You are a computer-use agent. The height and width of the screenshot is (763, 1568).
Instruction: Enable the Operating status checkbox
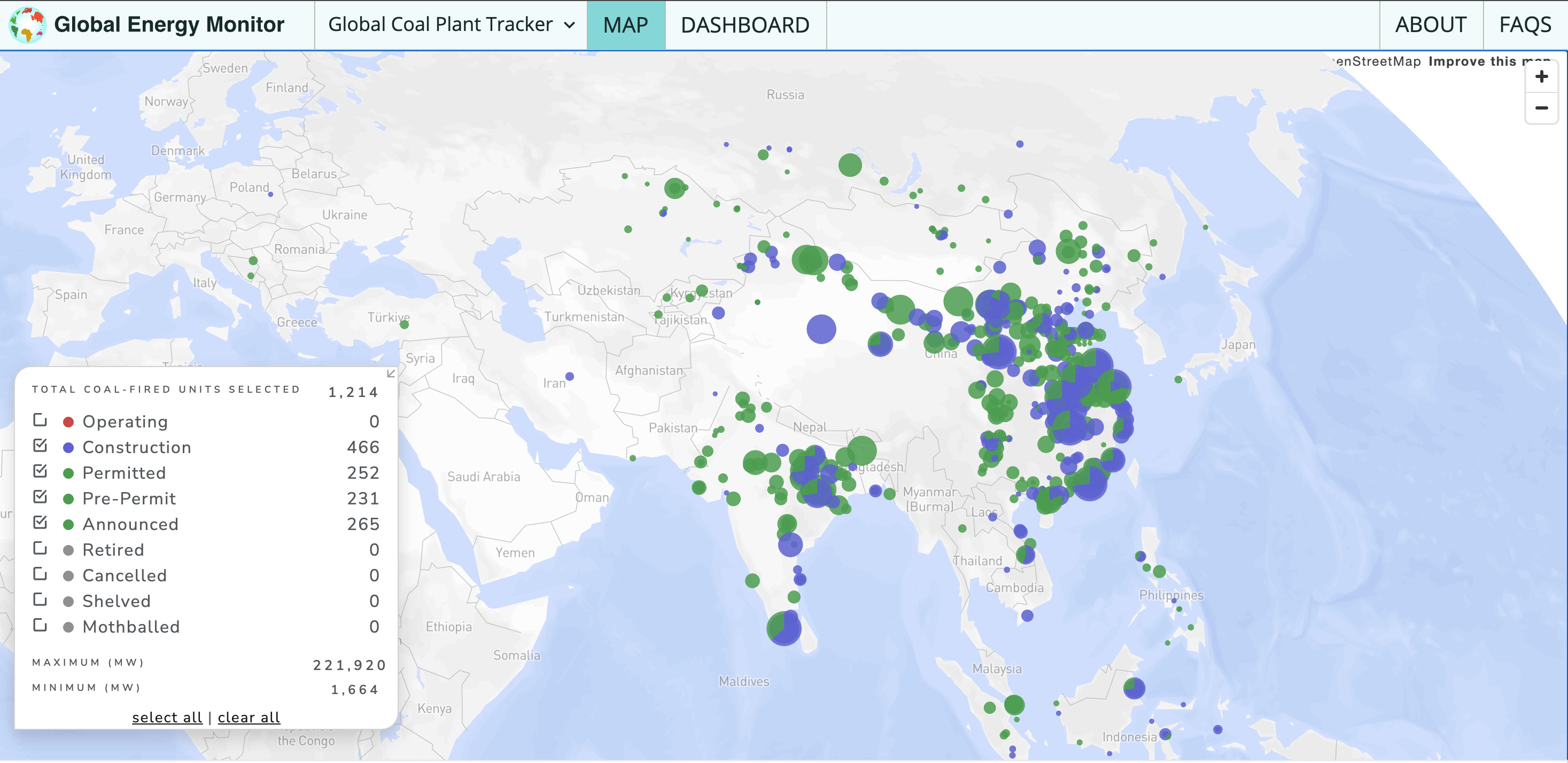coord(40,421)
